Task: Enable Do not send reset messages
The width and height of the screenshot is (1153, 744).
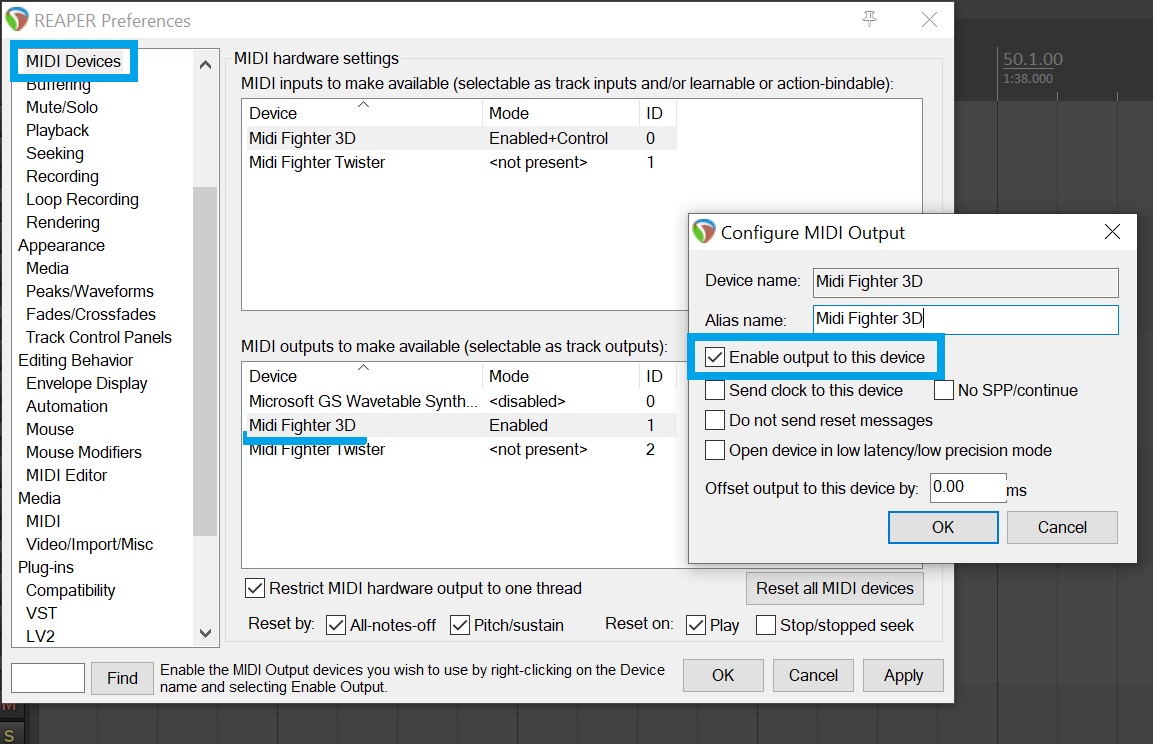Action: (x=716, y=420)
